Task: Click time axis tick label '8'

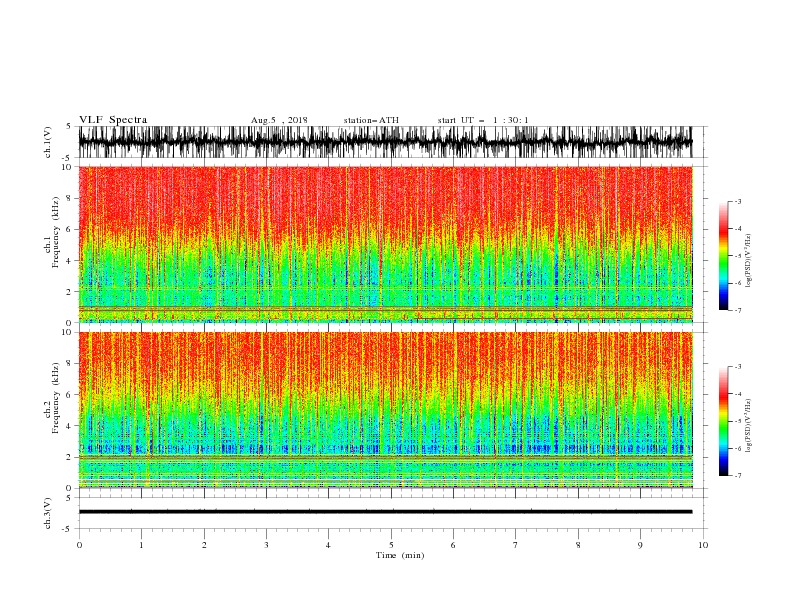Action: point(578,545)
